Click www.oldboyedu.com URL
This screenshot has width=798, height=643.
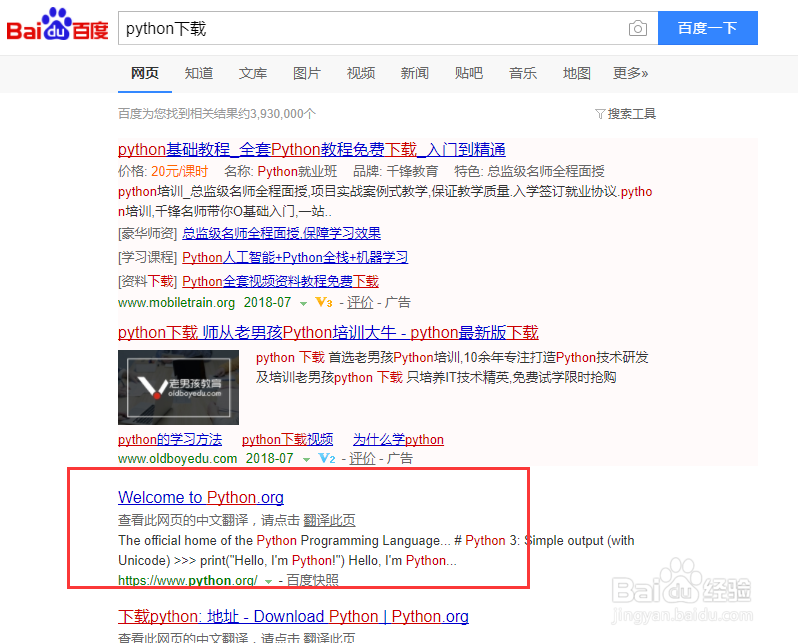178,459
